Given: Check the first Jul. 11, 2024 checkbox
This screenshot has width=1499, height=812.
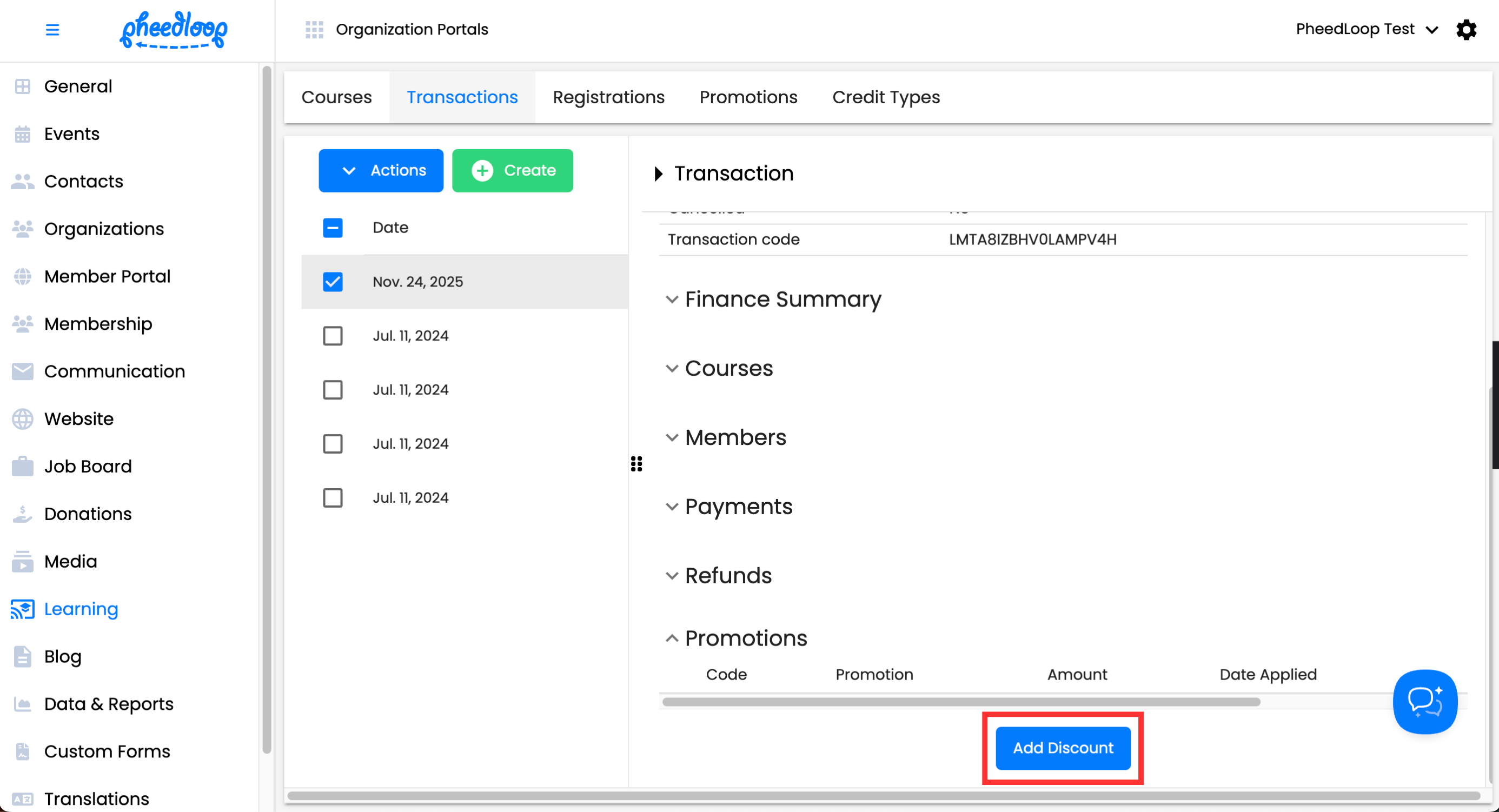Looking at the screenshot, I should point(333,336).
